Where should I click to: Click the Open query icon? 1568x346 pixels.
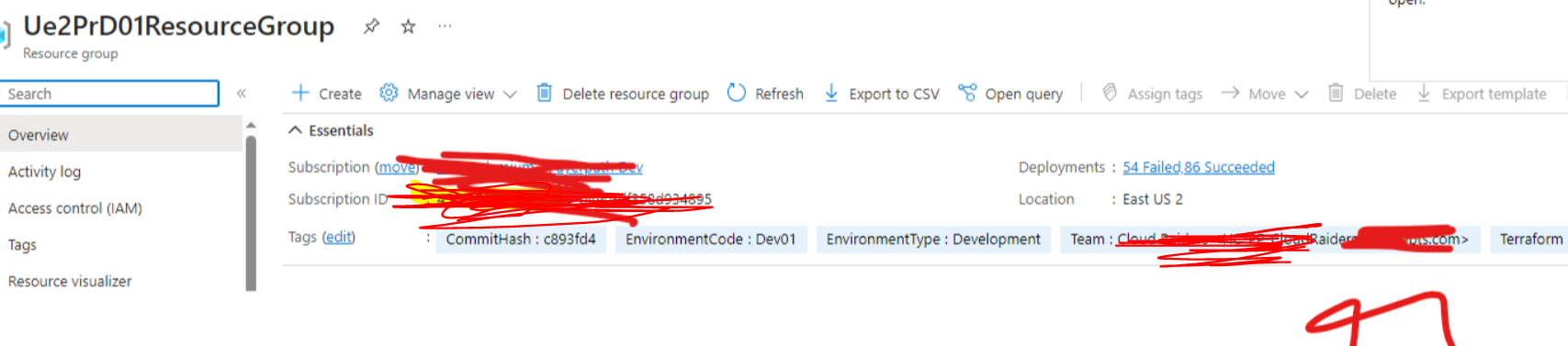point(967,93)
